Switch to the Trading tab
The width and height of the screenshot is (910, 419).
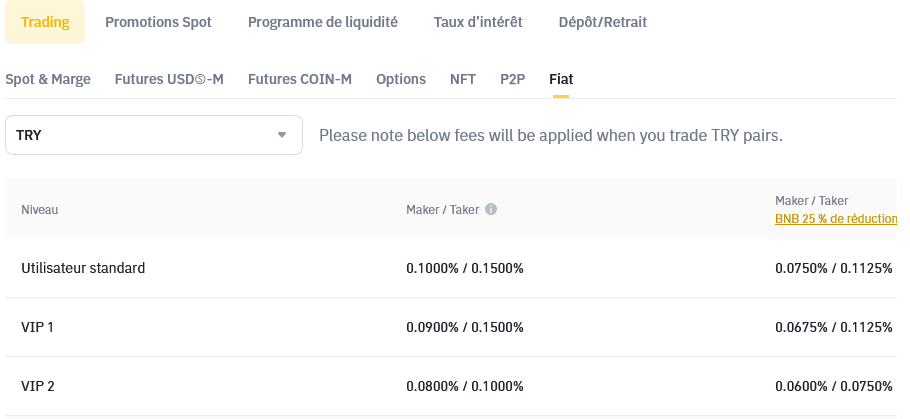point(45,22)
